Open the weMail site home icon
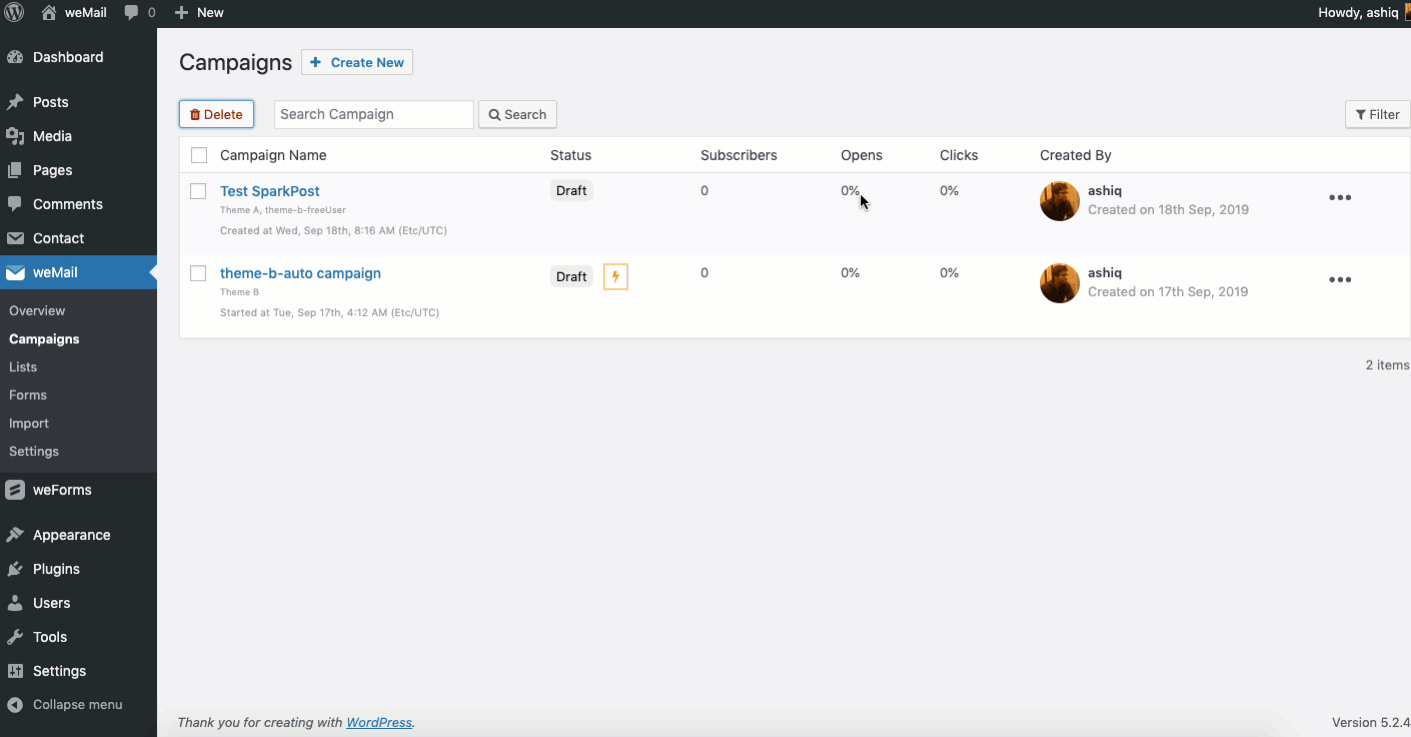 [x=49, y=13]
